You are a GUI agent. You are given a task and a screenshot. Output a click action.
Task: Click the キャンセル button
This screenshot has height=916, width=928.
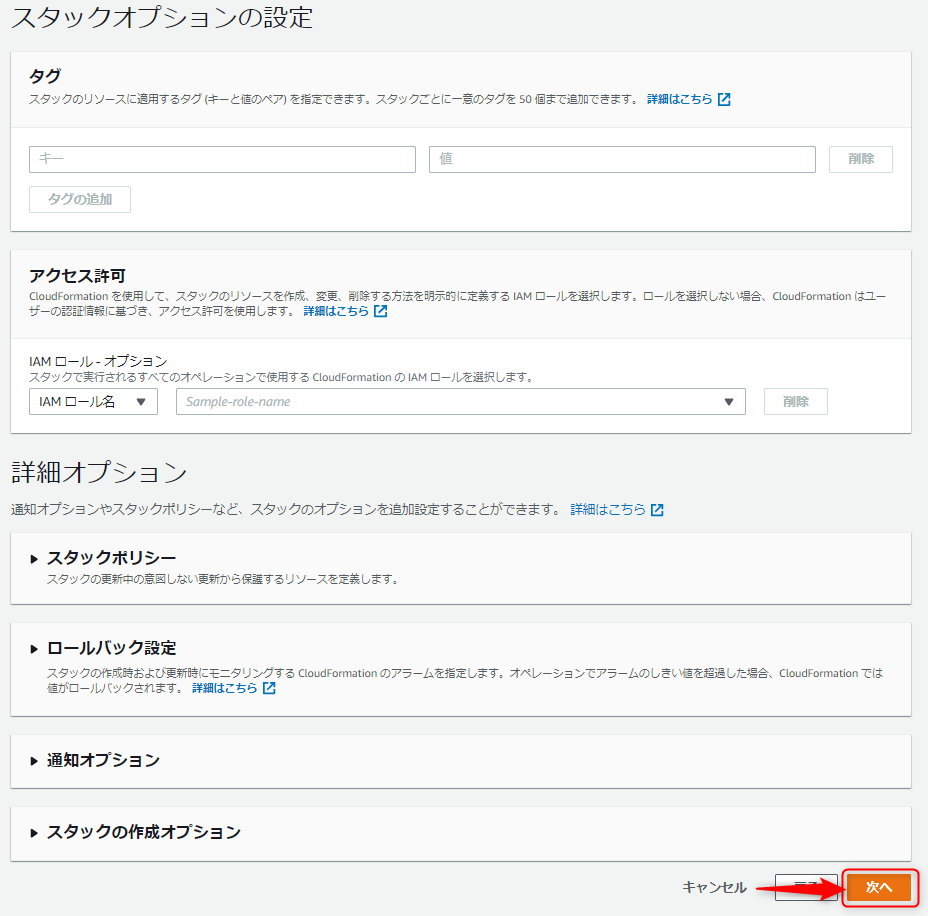point(714,887)
